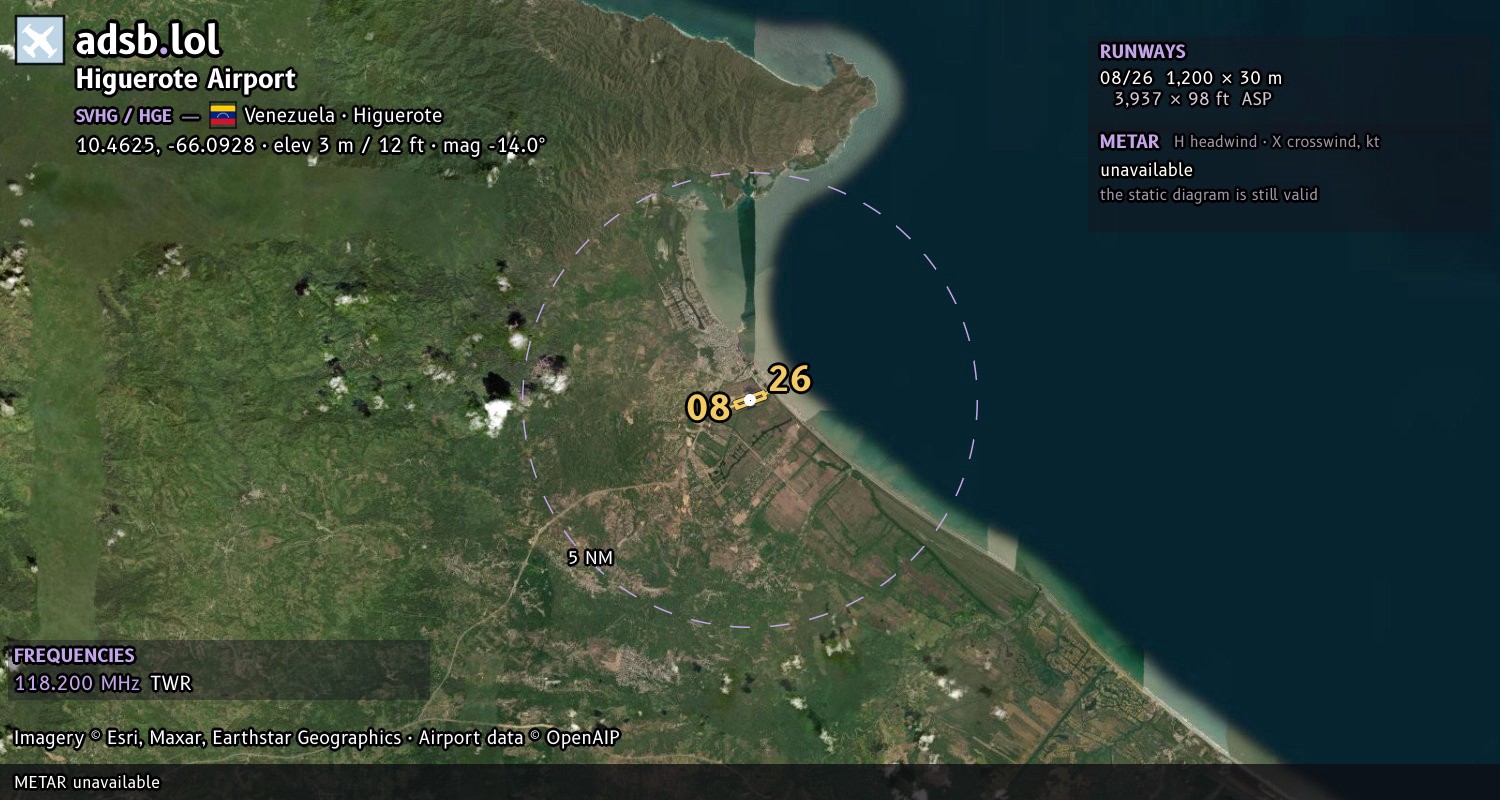Screen dimensions: 1500x800
Task: Click the "METAR" heading in the panel
Action: [1130, 142]
